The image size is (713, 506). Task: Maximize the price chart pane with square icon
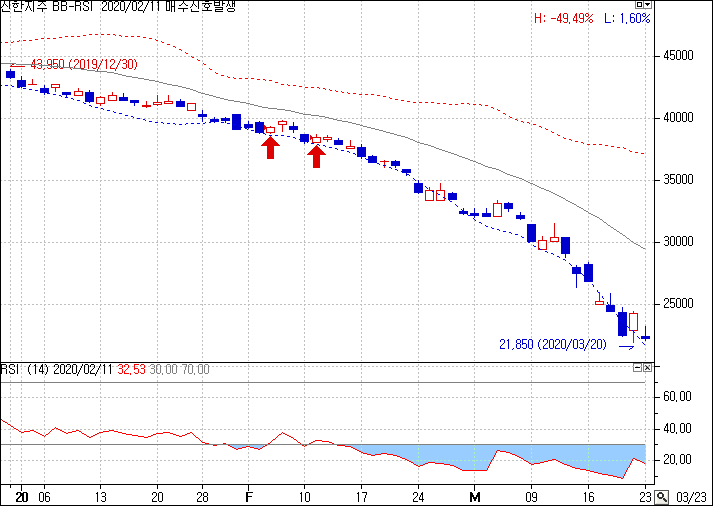(640, 5)
